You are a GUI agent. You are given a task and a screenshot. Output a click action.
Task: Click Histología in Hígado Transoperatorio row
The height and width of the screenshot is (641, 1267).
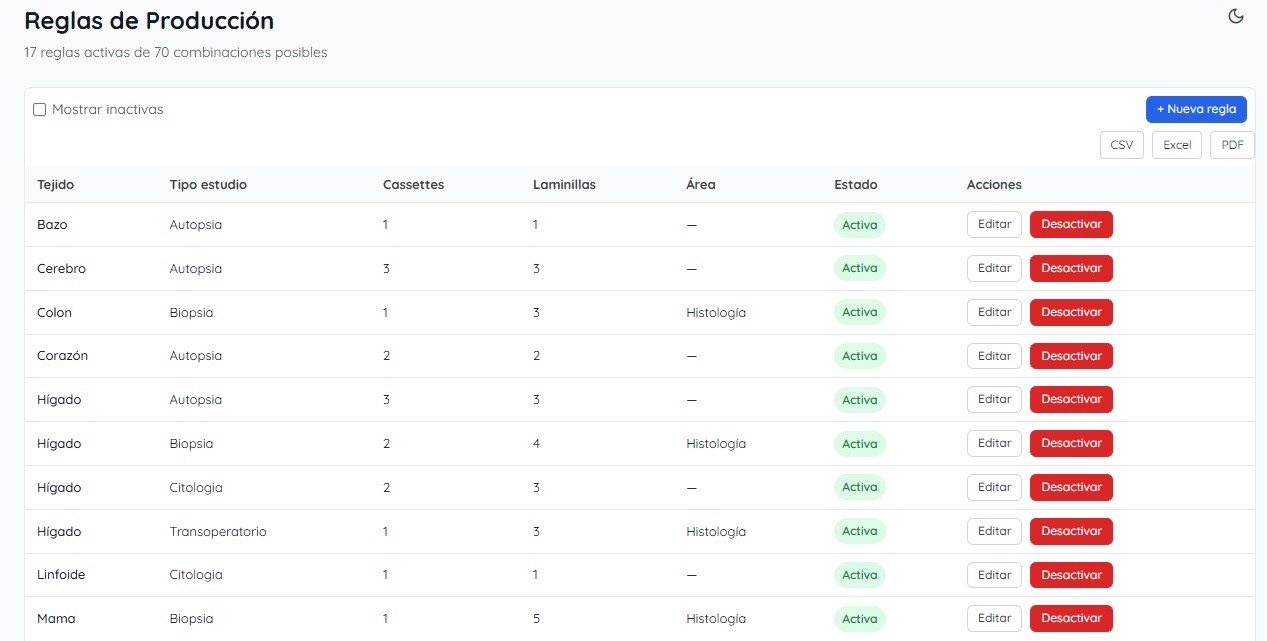[716, 532]
